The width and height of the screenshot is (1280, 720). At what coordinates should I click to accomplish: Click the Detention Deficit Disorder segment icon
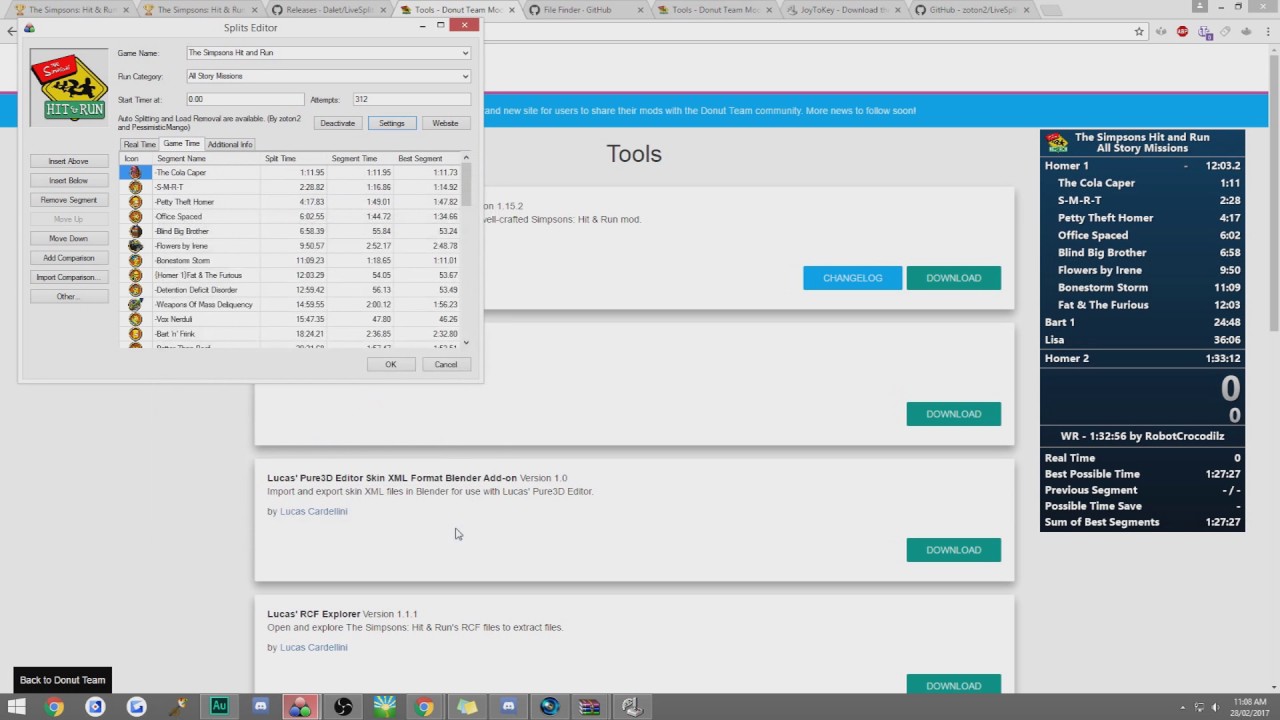[135, 290]
